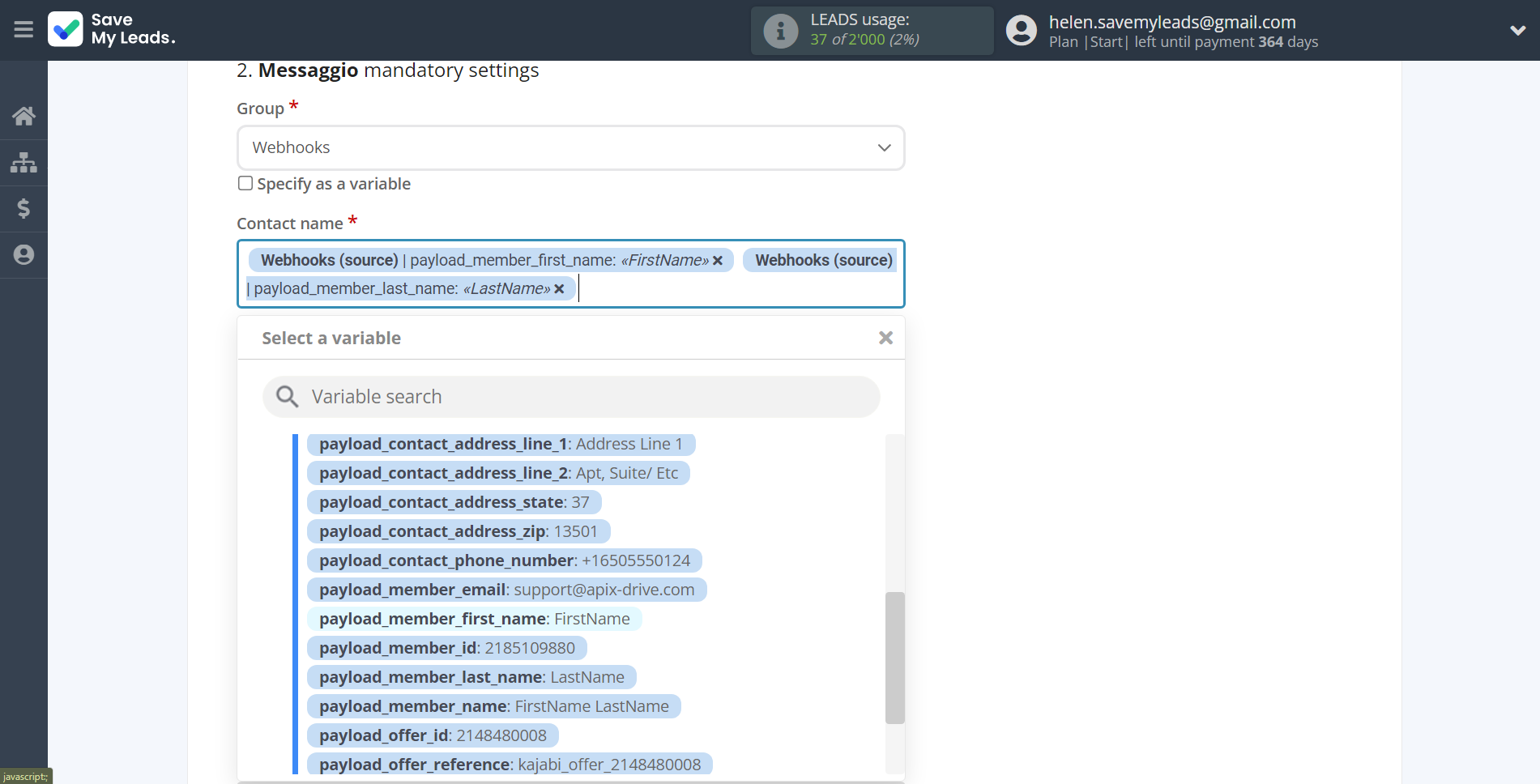
Task: Open the Group Webhooks dropdown
Action: [x=570, y=147]
